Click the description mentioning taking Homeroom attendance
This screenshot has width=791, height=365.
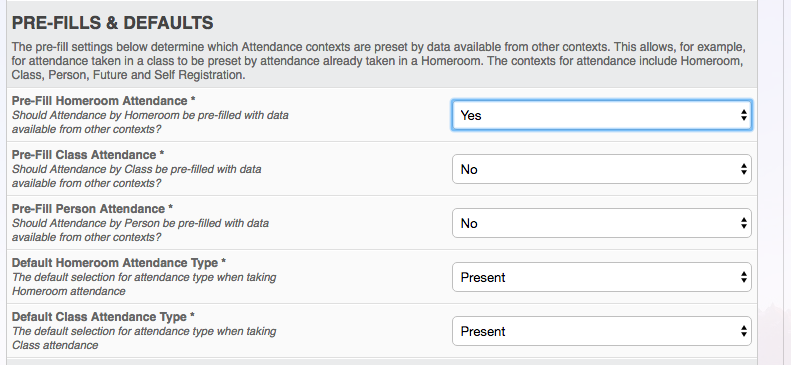pyautogui.click(x=144, y=284)
